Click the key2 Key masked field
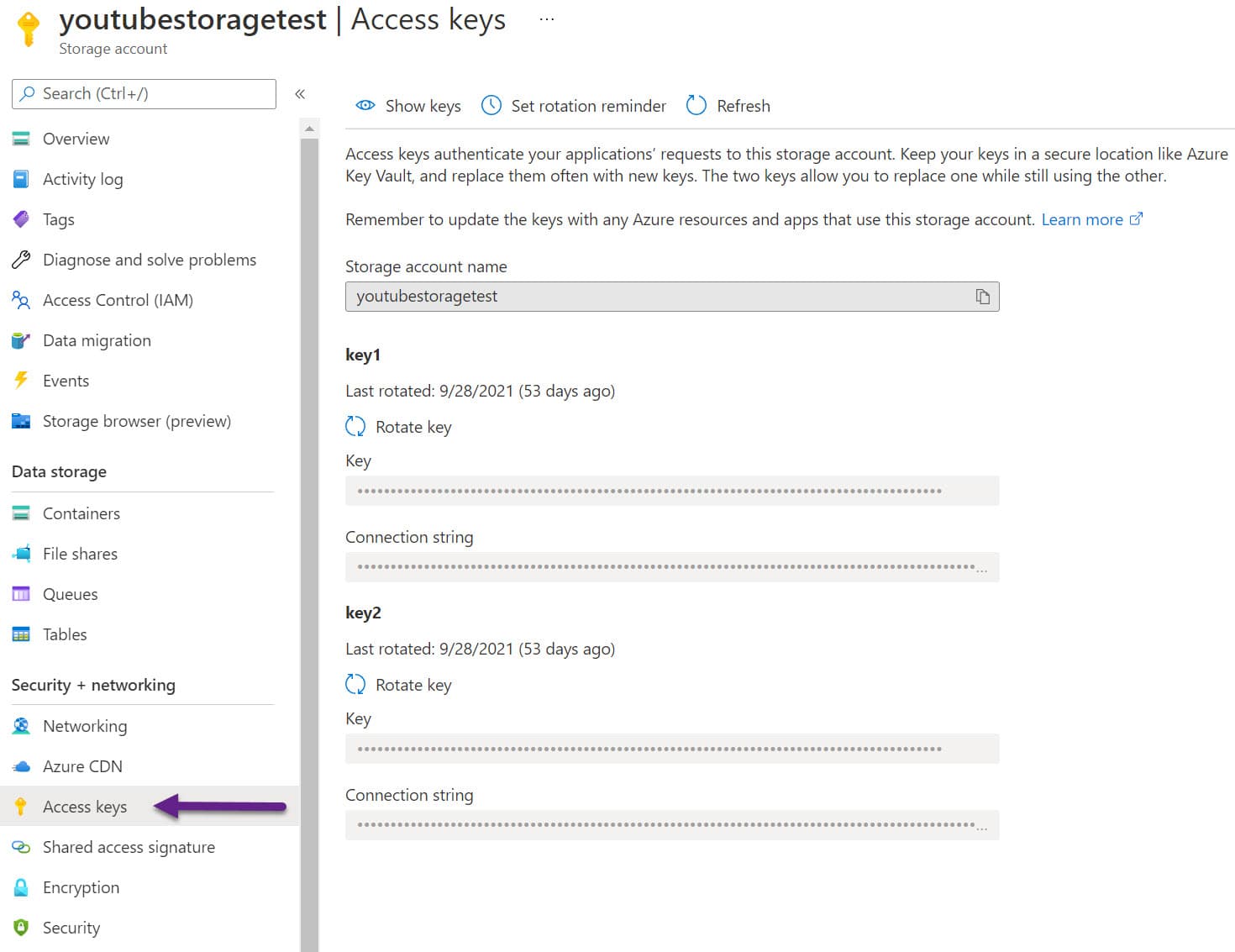 tap(671, 749)
